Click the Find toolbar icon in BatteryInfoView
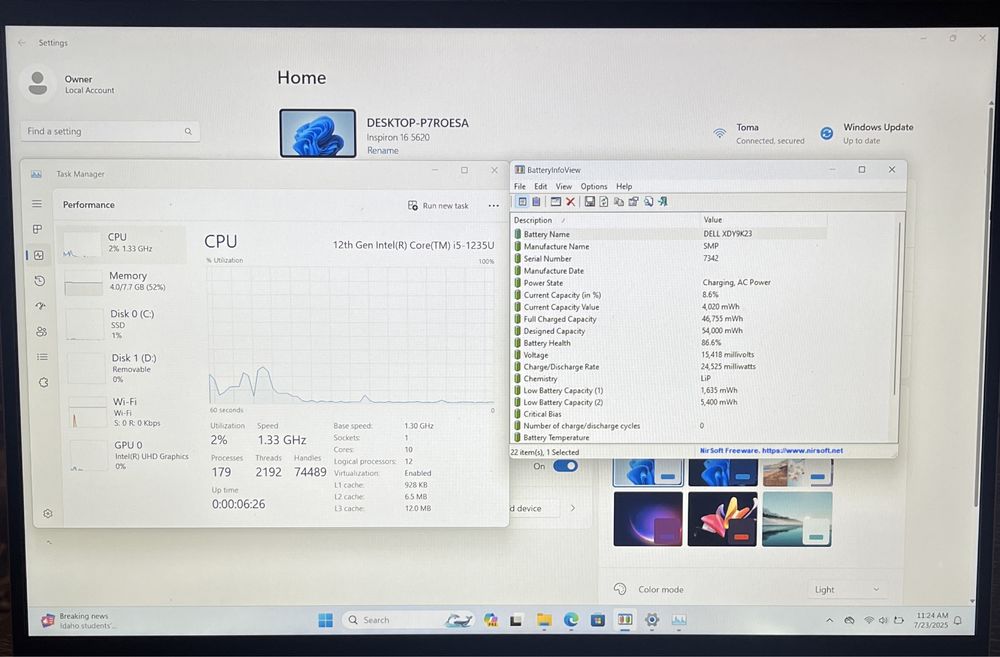This screenshot has height=657, width=1000. (x=649, y=202)
